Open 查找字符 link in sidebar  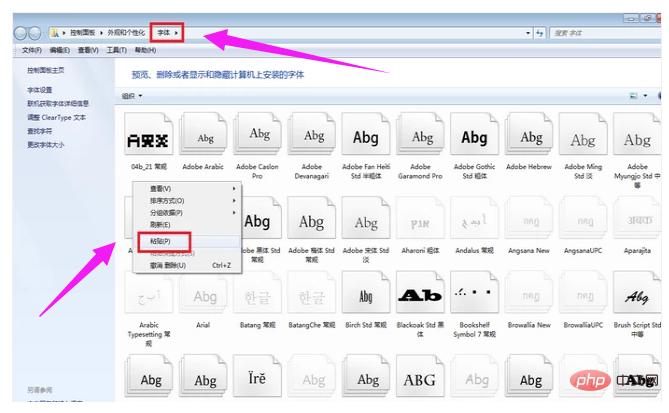coord(40,131)
